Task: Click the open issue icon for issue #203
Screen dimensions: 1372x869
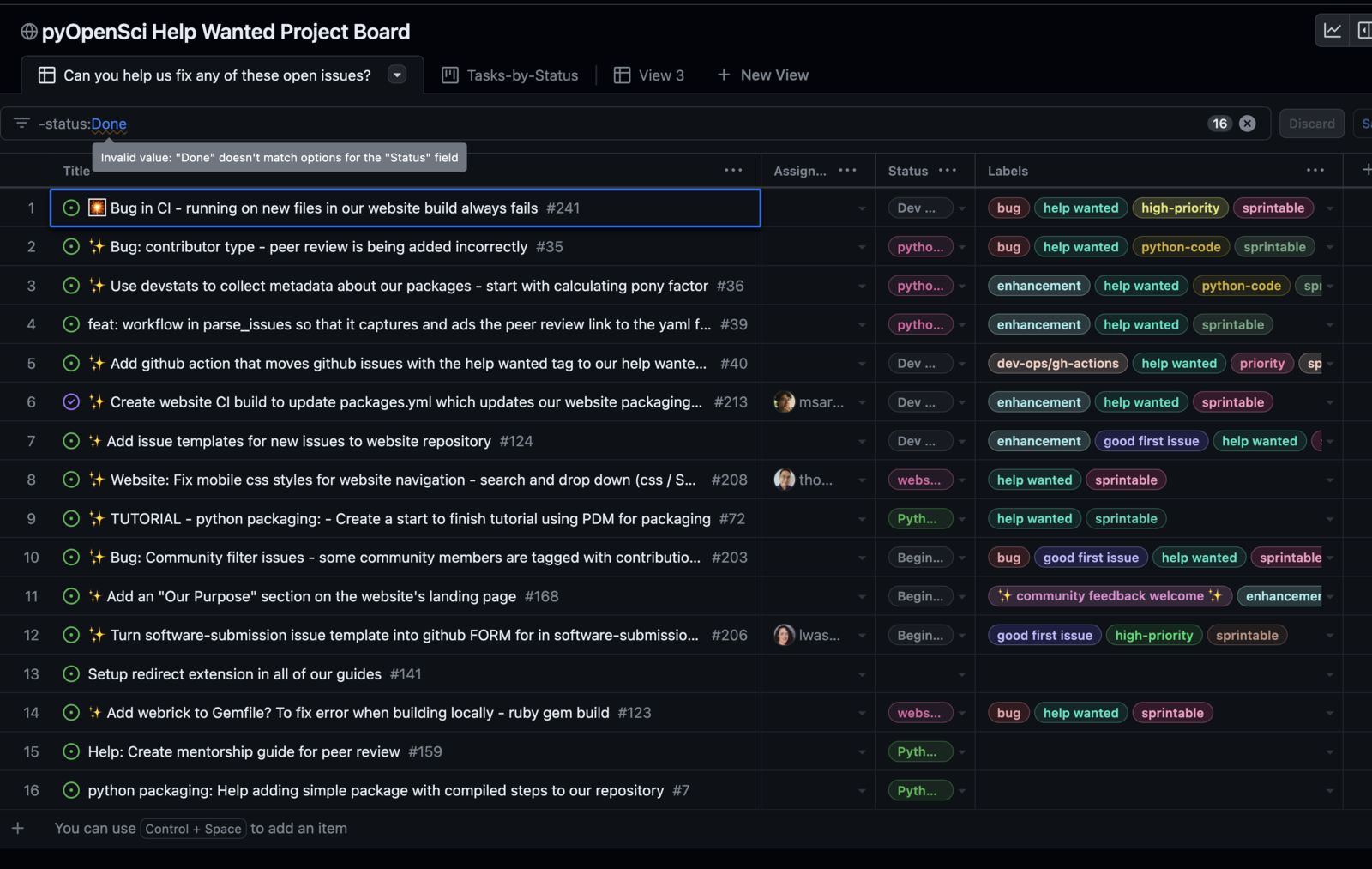Action: pyautogui.click(x=72, y=558)
